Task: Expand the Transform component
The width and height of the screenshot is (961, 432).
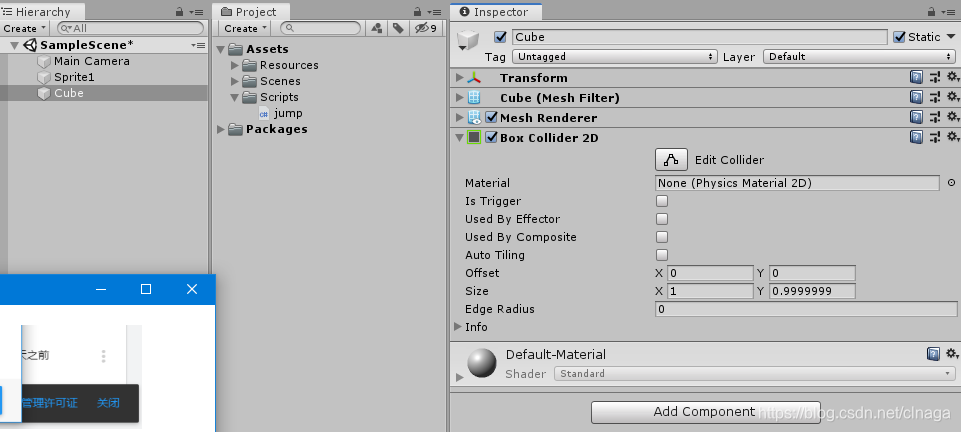Action: 460,78
